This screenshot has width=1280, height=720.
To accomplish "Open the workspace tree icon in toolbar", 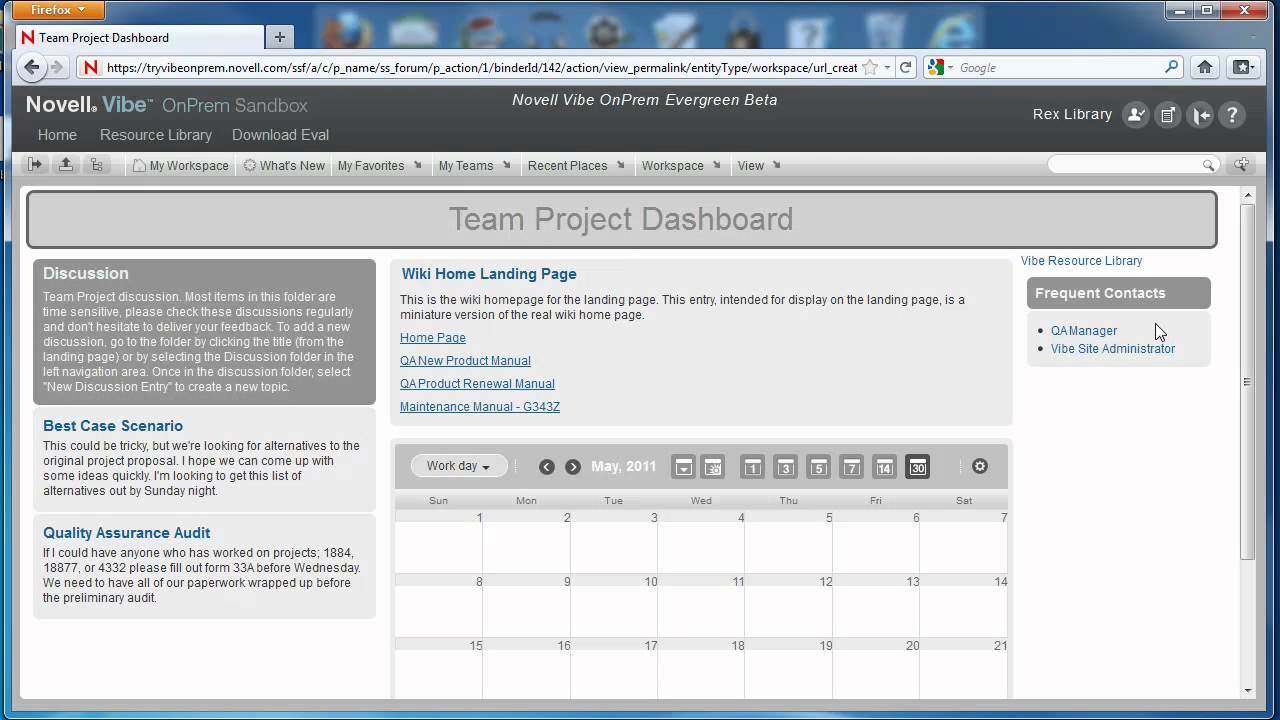I will 97,165.
